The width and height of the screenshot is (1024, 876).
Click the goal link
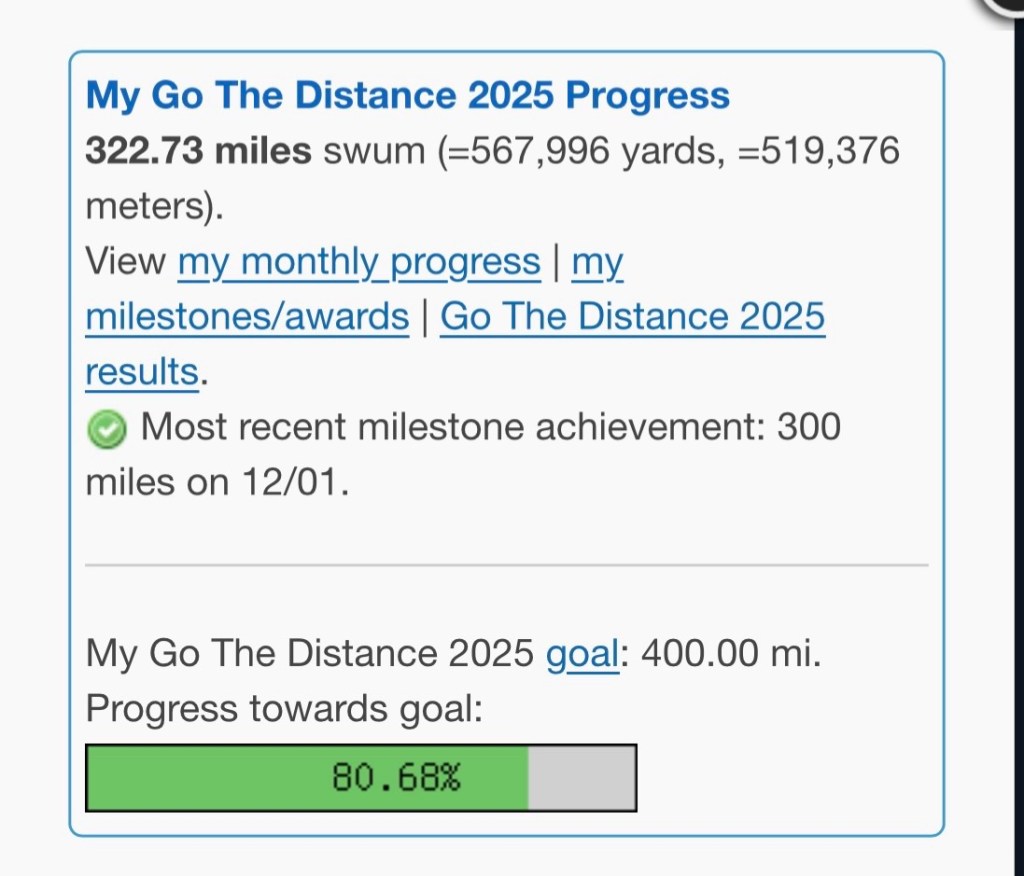coord(582,654)
